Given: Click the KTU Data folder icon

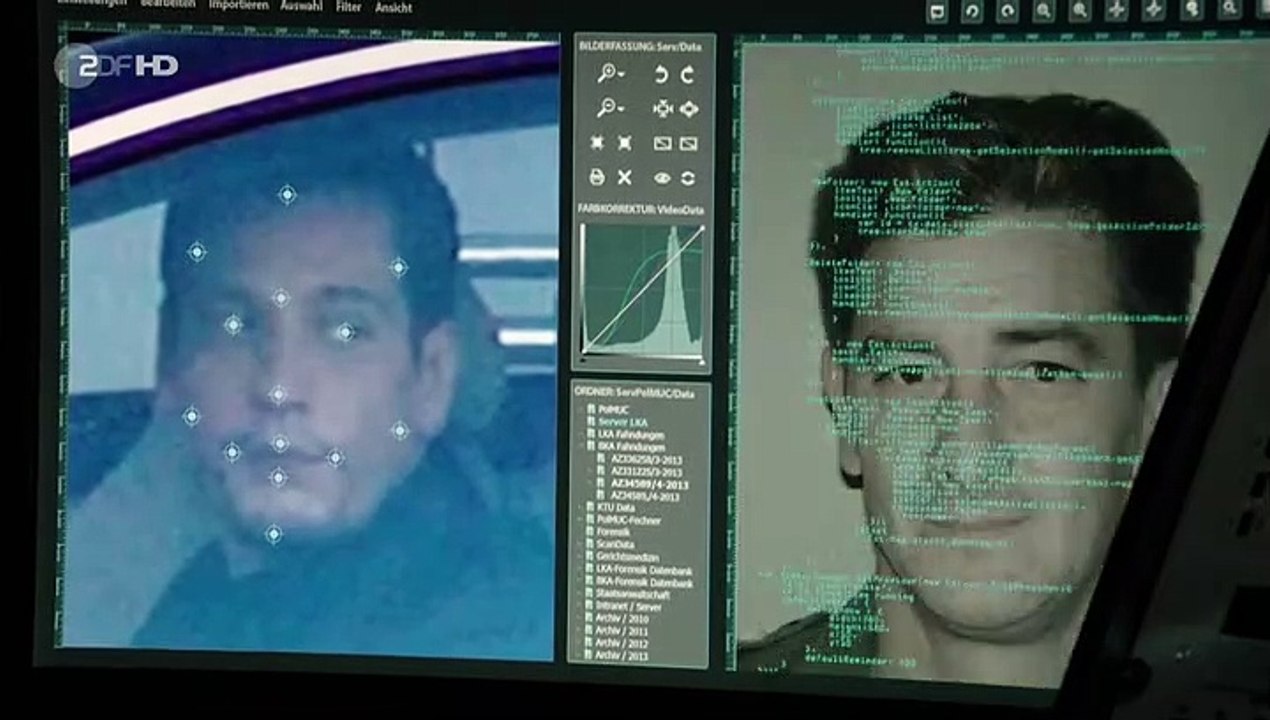Looking at the screenshot, I should [590, 508].
